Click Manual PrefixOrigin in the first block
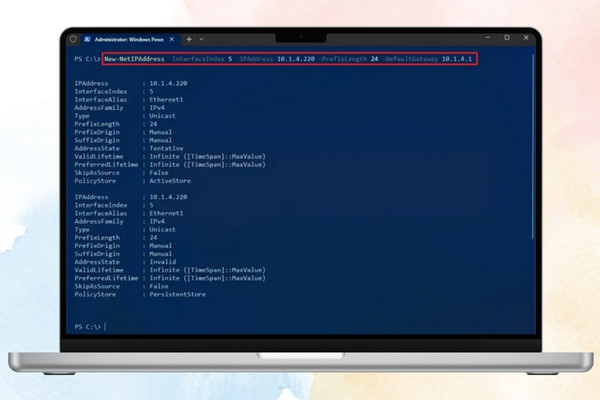This screenshot has height=400, width=600. pos(161,132)
